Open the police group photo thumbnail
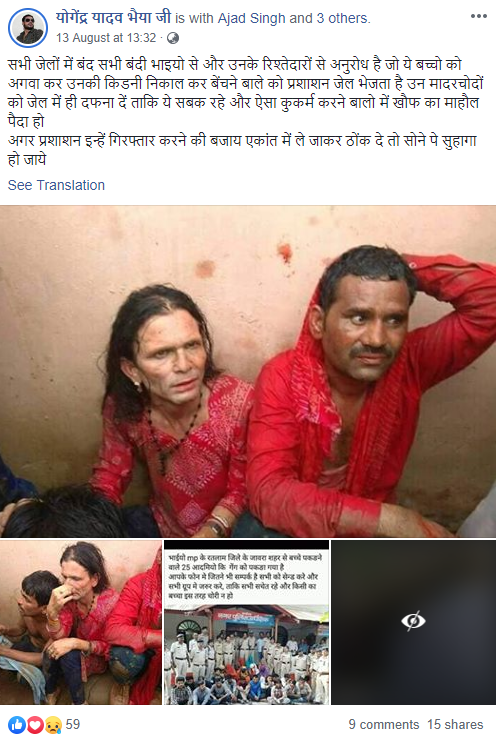 [x=246, y=622]
